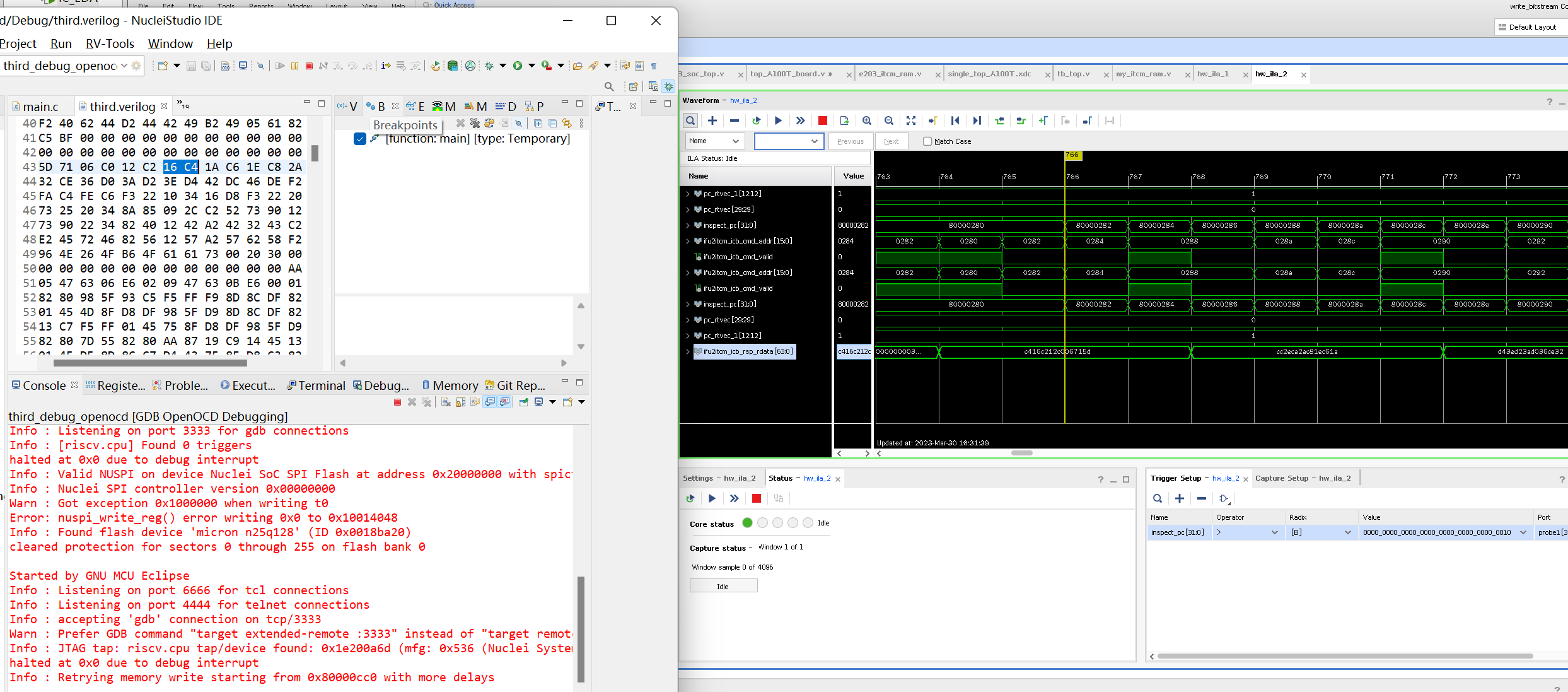Zoom in on the waveform
The image size is (1568, 692).
[x=867, y=120]
